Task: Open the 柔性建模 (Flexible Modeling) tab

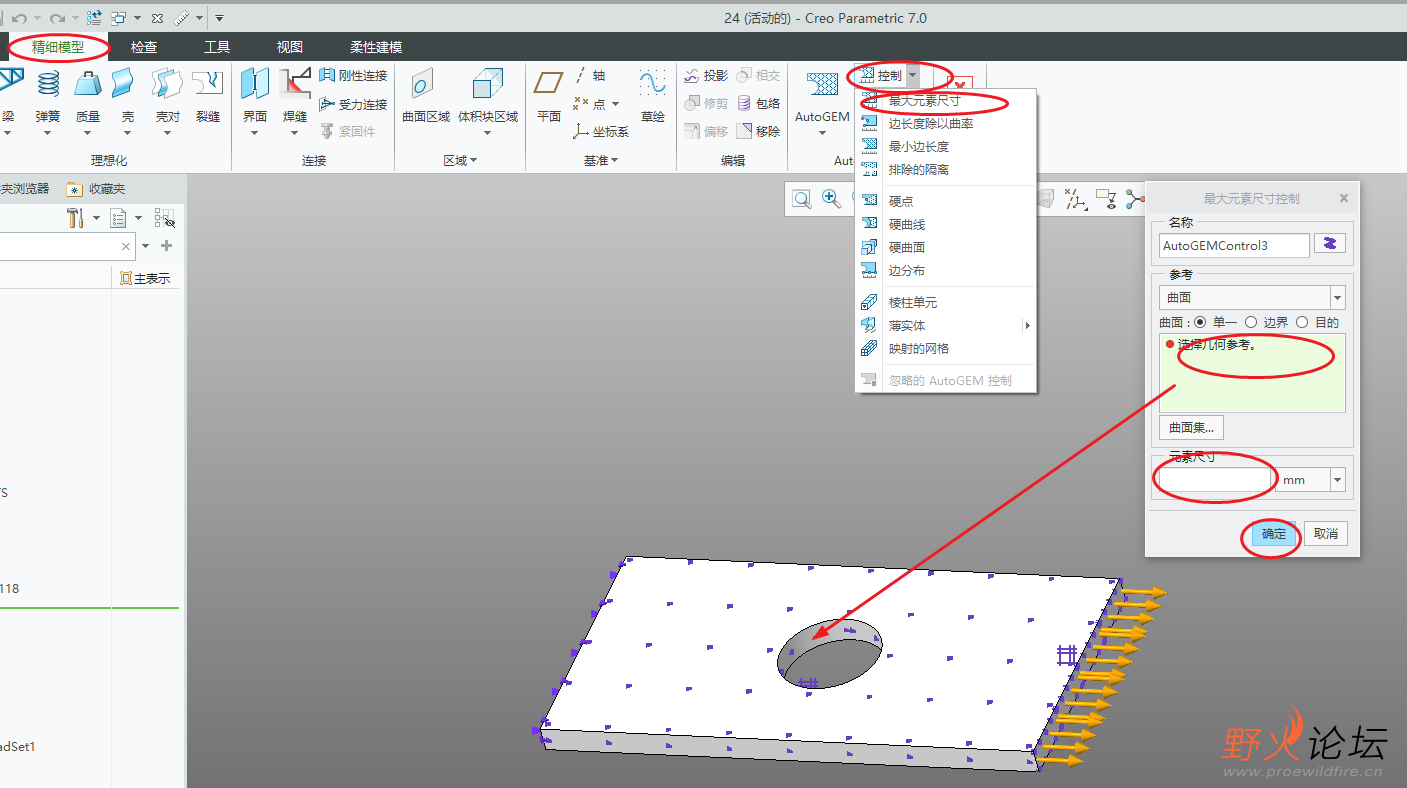Action: click(376, 47)
